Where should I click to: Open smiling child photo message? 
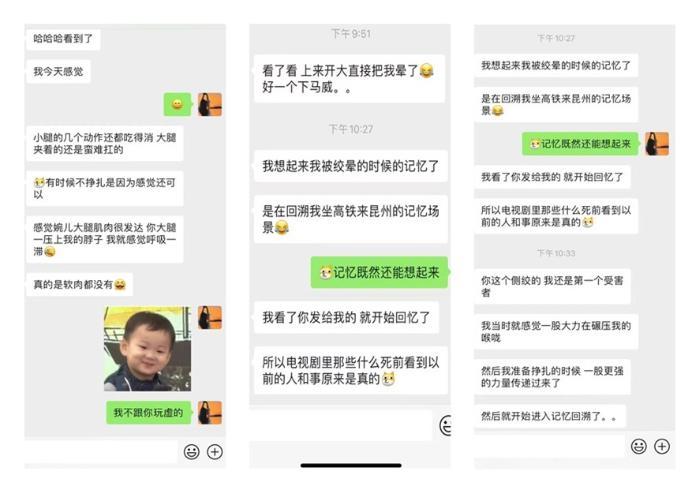click(147, 348)
